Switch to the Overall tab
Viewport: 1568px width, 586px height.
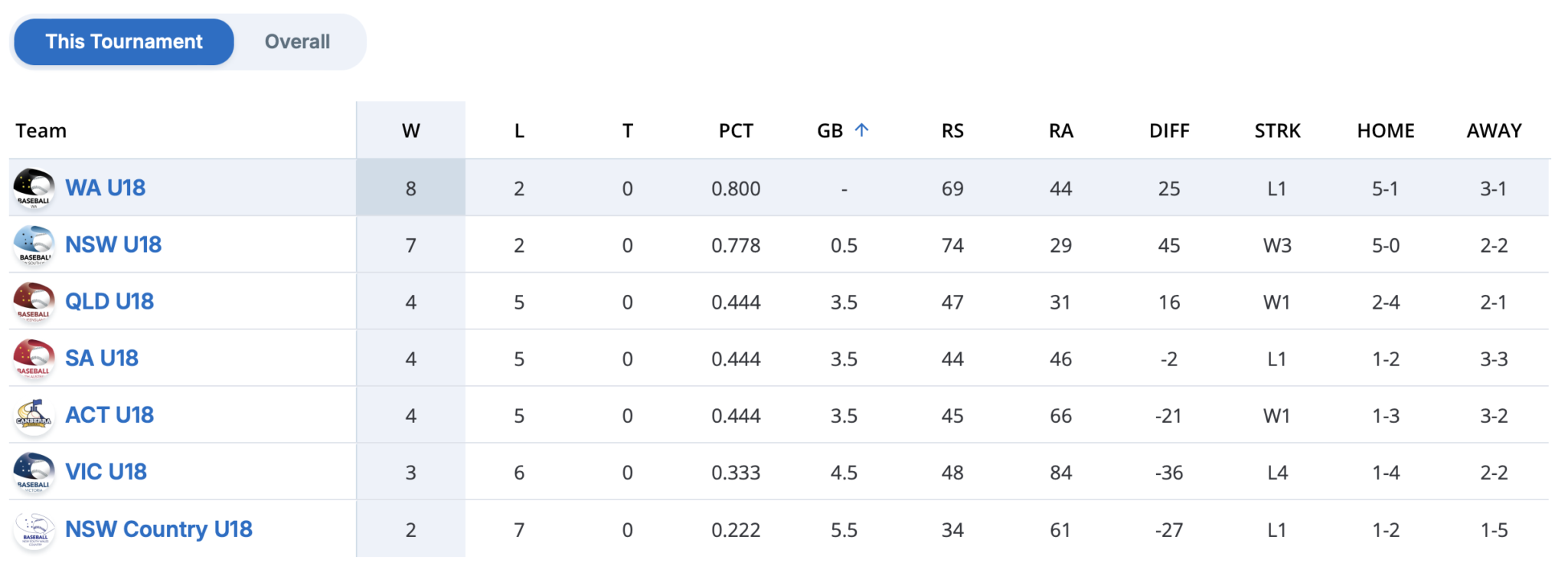coord(297,42)
